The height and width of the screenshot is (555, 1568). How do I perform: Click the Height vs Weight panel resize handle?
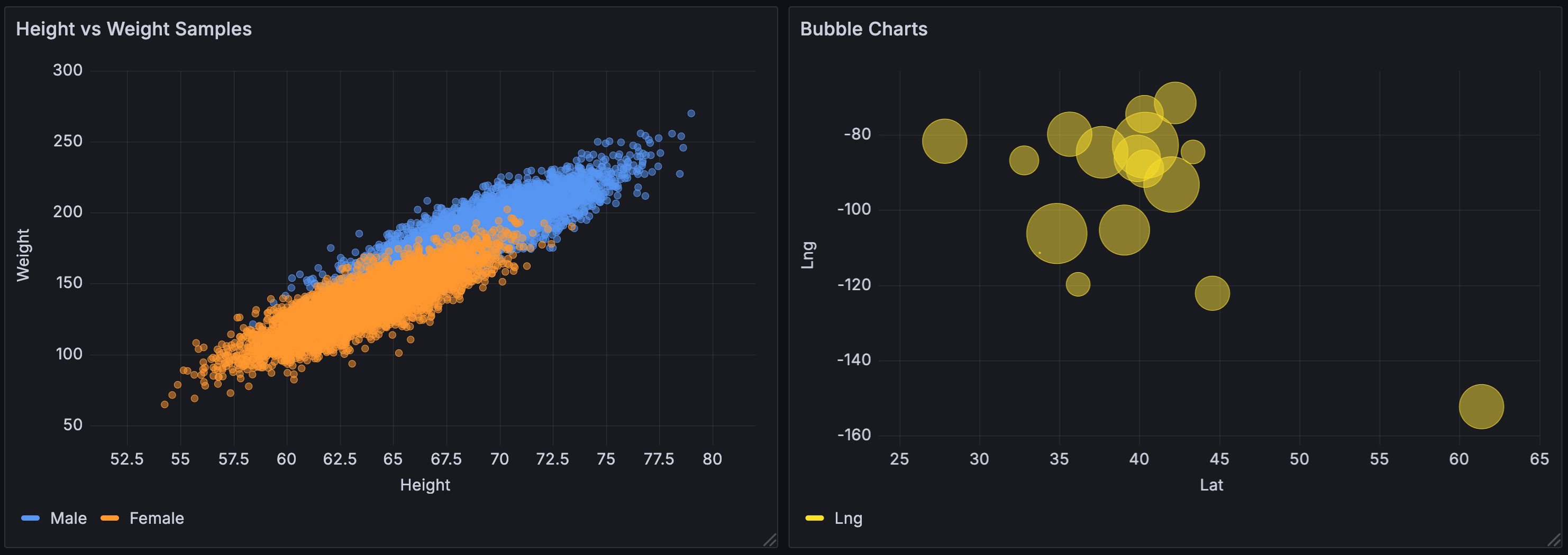[770, 540]
